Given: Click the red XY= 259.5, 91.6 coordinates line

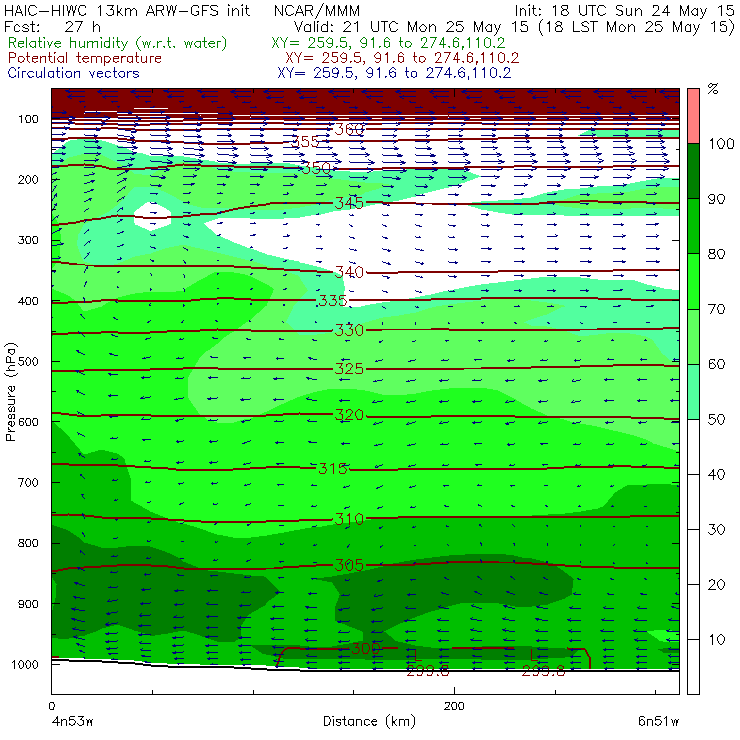Looking at the screenshot, I should (402, 58).
